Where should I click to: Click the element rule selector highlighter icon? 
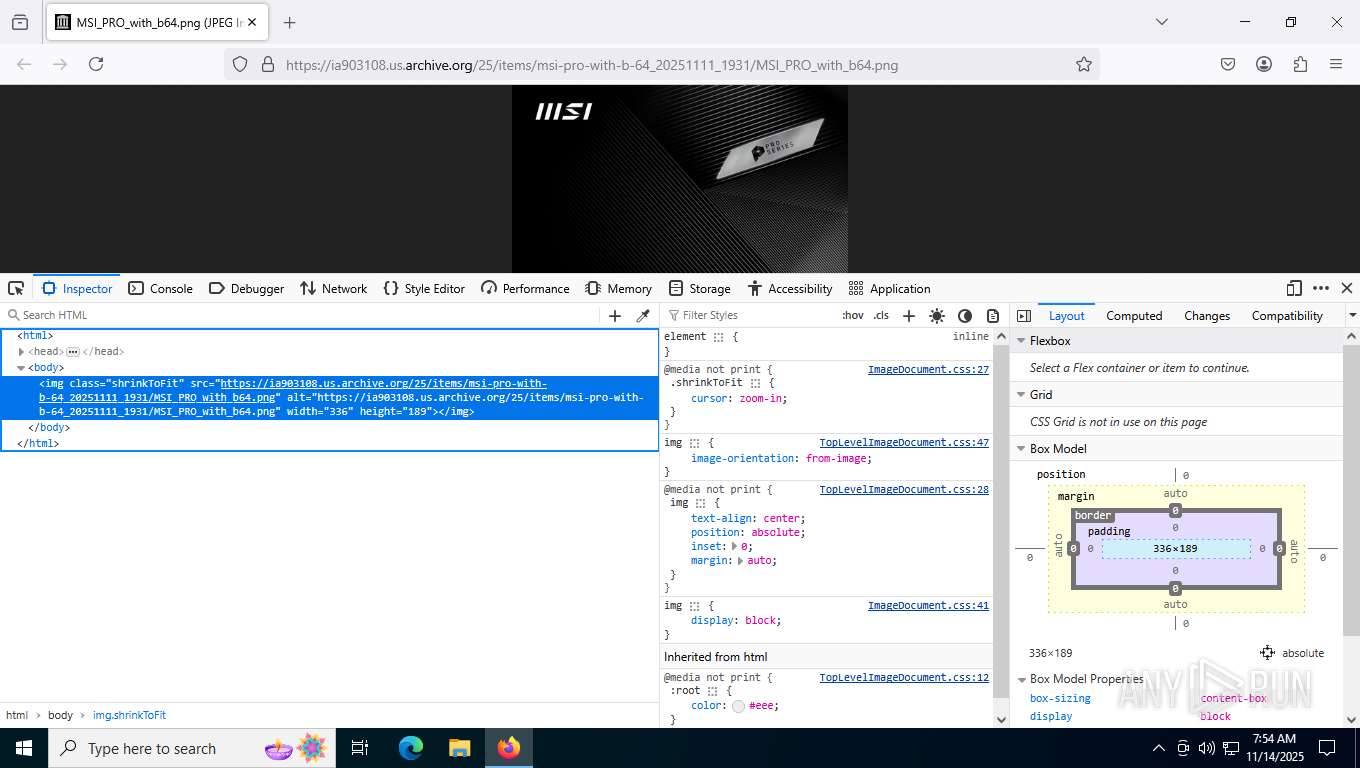pyautogui.click(x=718, y=337)
